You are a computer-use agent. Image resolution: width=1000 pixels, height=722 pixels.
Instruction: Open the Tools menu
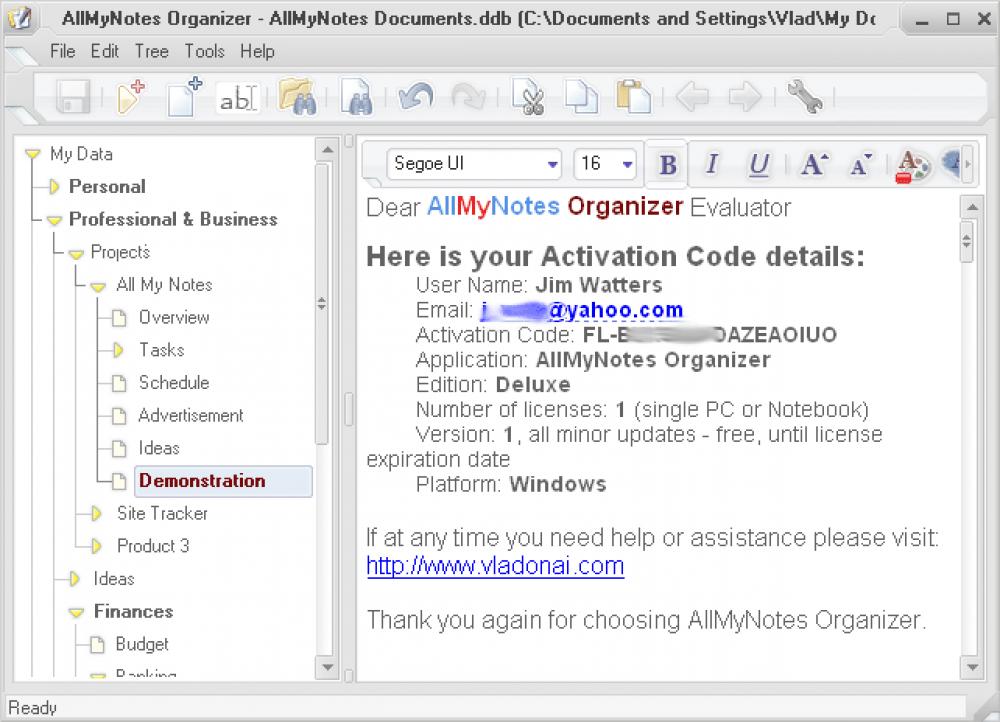(x=204, y=51)
